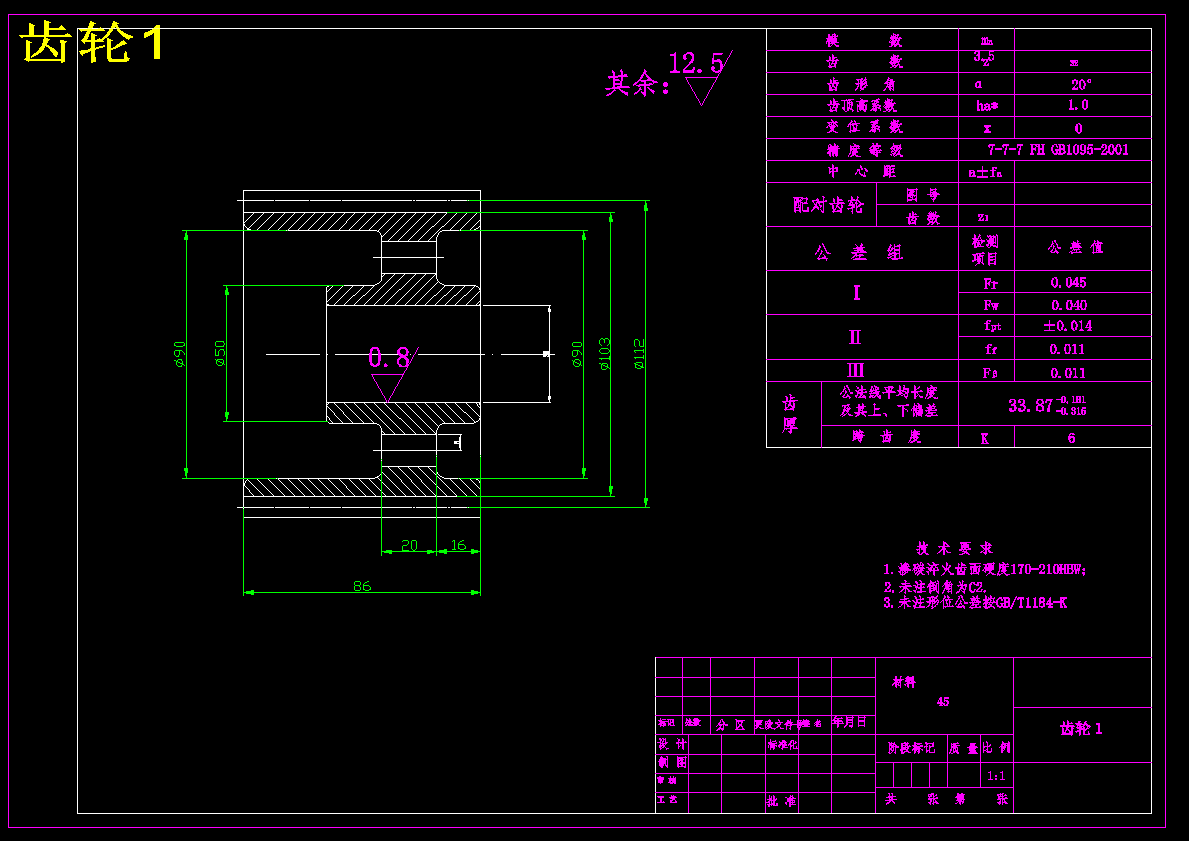Select note '2.未注倒角为C2.'

pyautogui.click(x=935, y=587)
